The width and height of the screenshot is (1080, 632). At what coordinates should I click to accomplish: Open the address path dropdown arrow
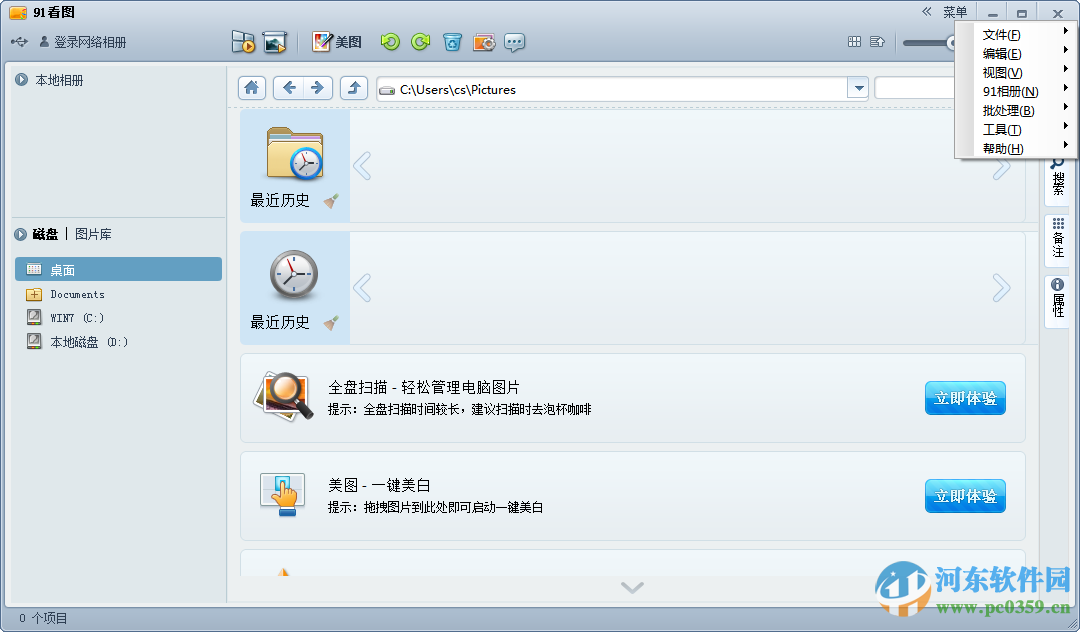858,88
